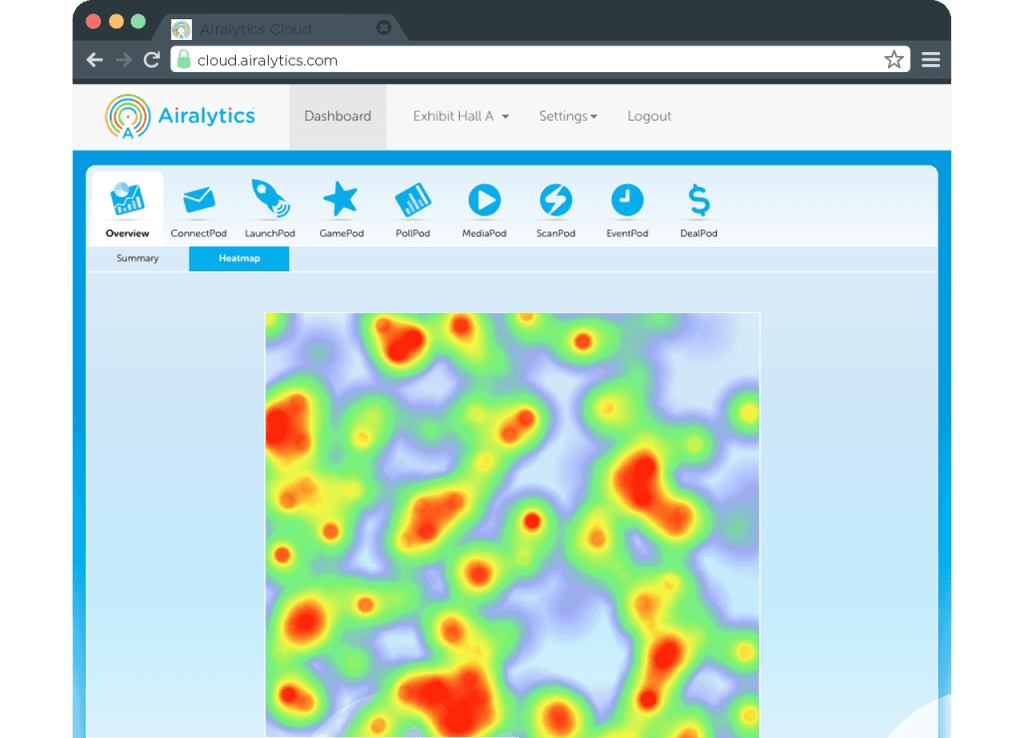Open the LaunchPod rocket icon
This screenshot has height=738, width=1024.
click(270, 199)
